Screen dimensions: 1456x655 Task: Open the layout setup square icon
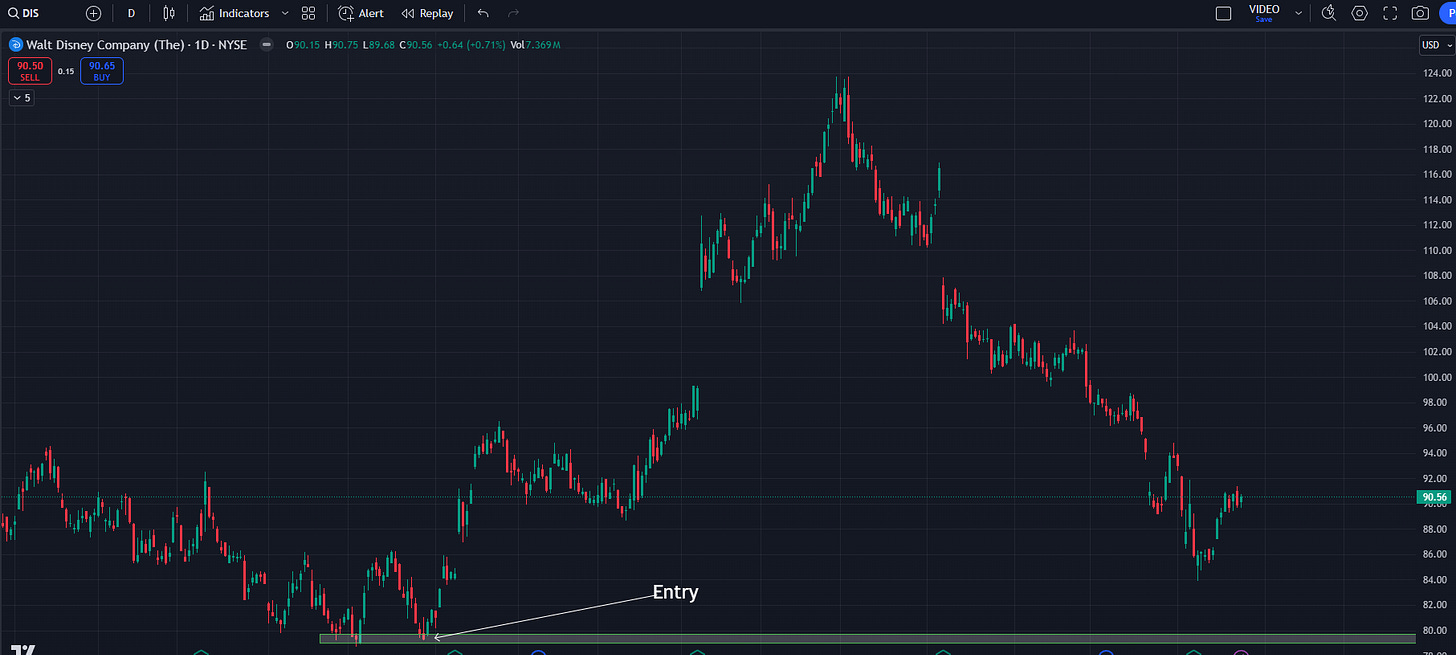click(1223, 13)
